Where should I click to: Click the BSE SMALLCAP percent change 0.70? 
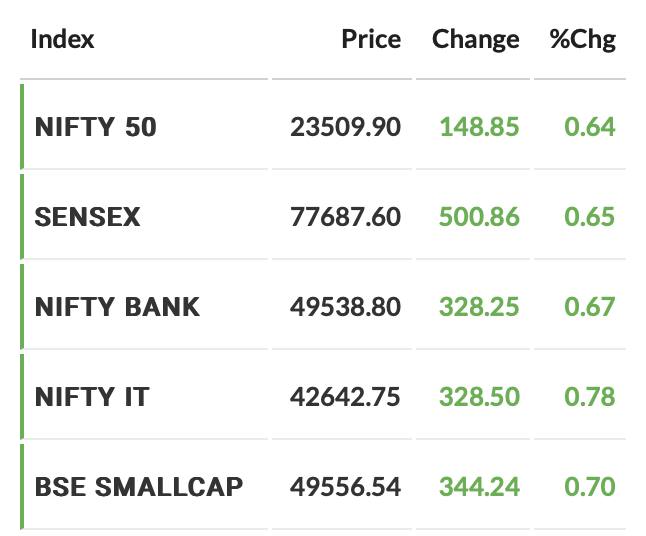(590, 487)
